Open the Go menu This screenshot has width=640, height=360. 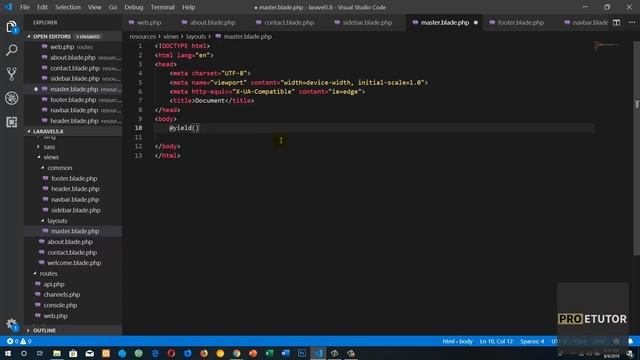click(113, 7)
